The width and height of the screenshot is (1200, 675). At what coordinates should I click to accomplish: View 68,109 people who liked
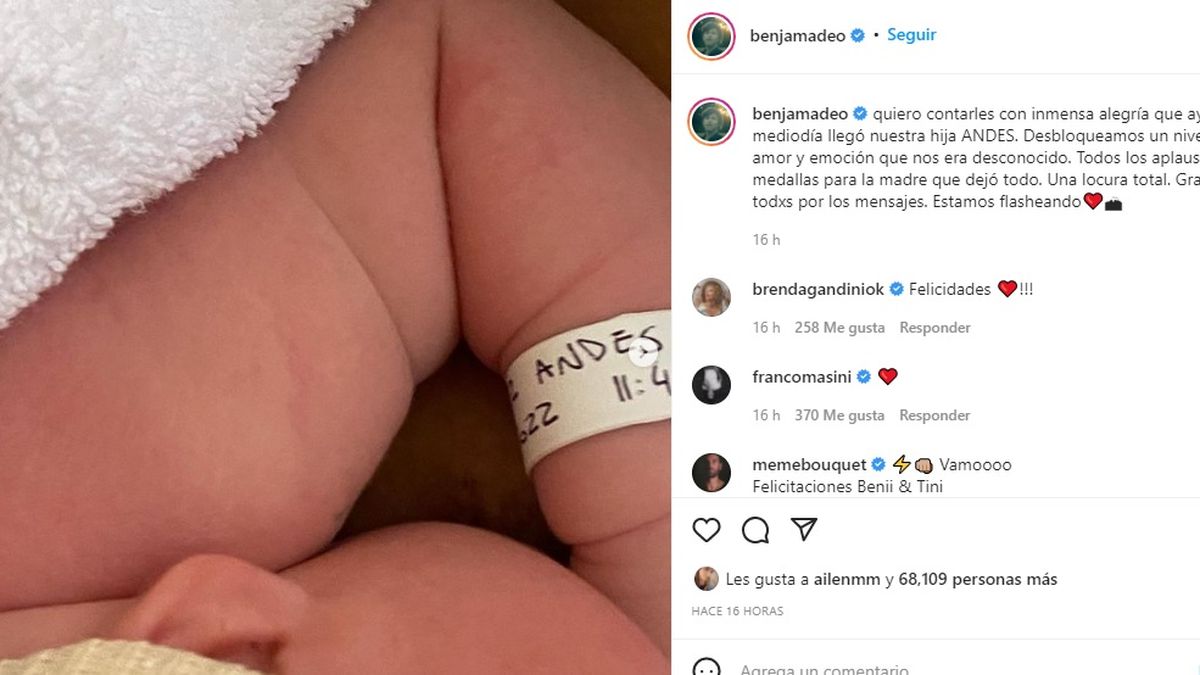tap(978, 579)
